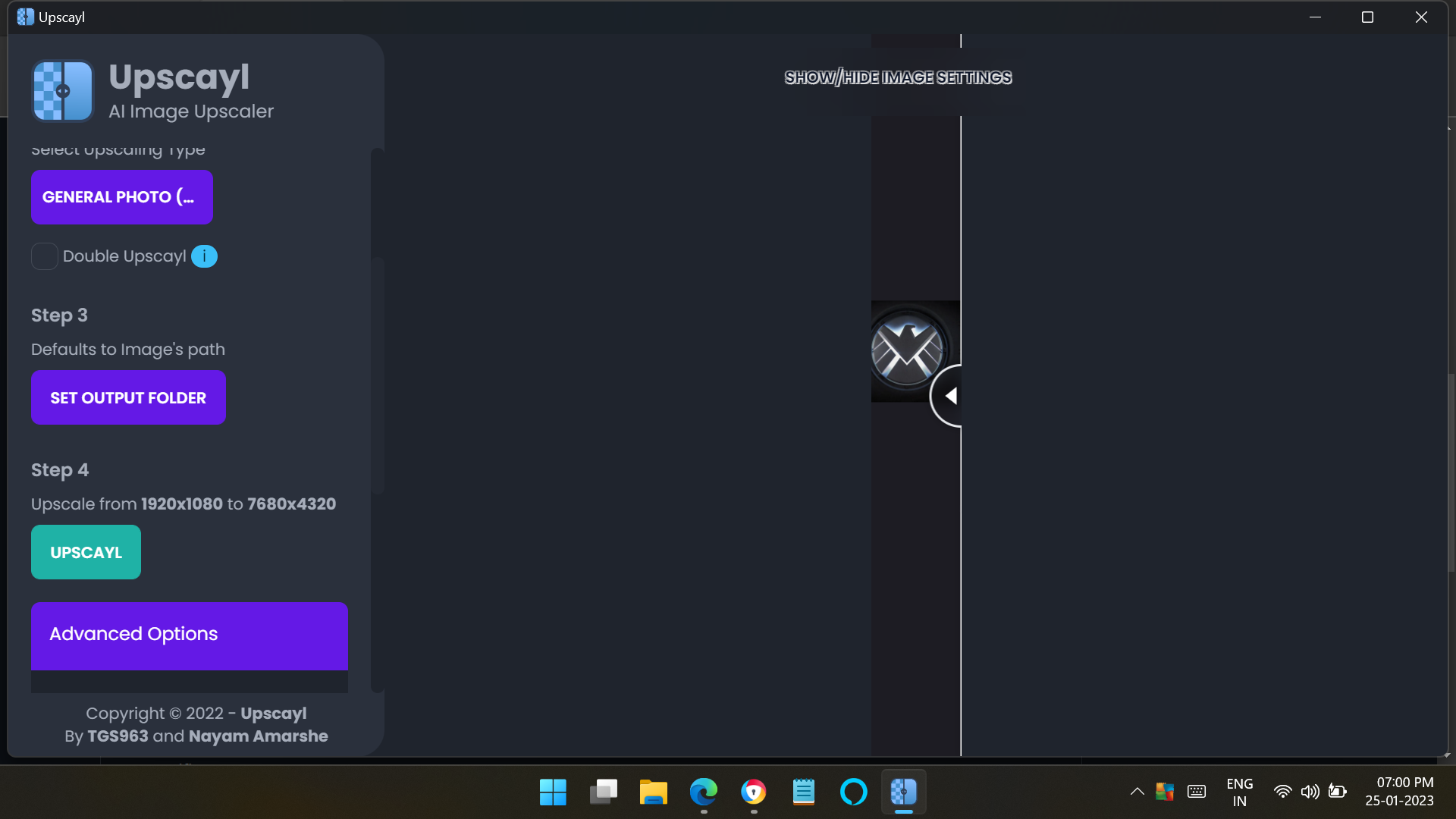This screenshot has width=1456, height=819.
Task: Open Microsoft Edge from the taskbar
Action: pos(704,792)
